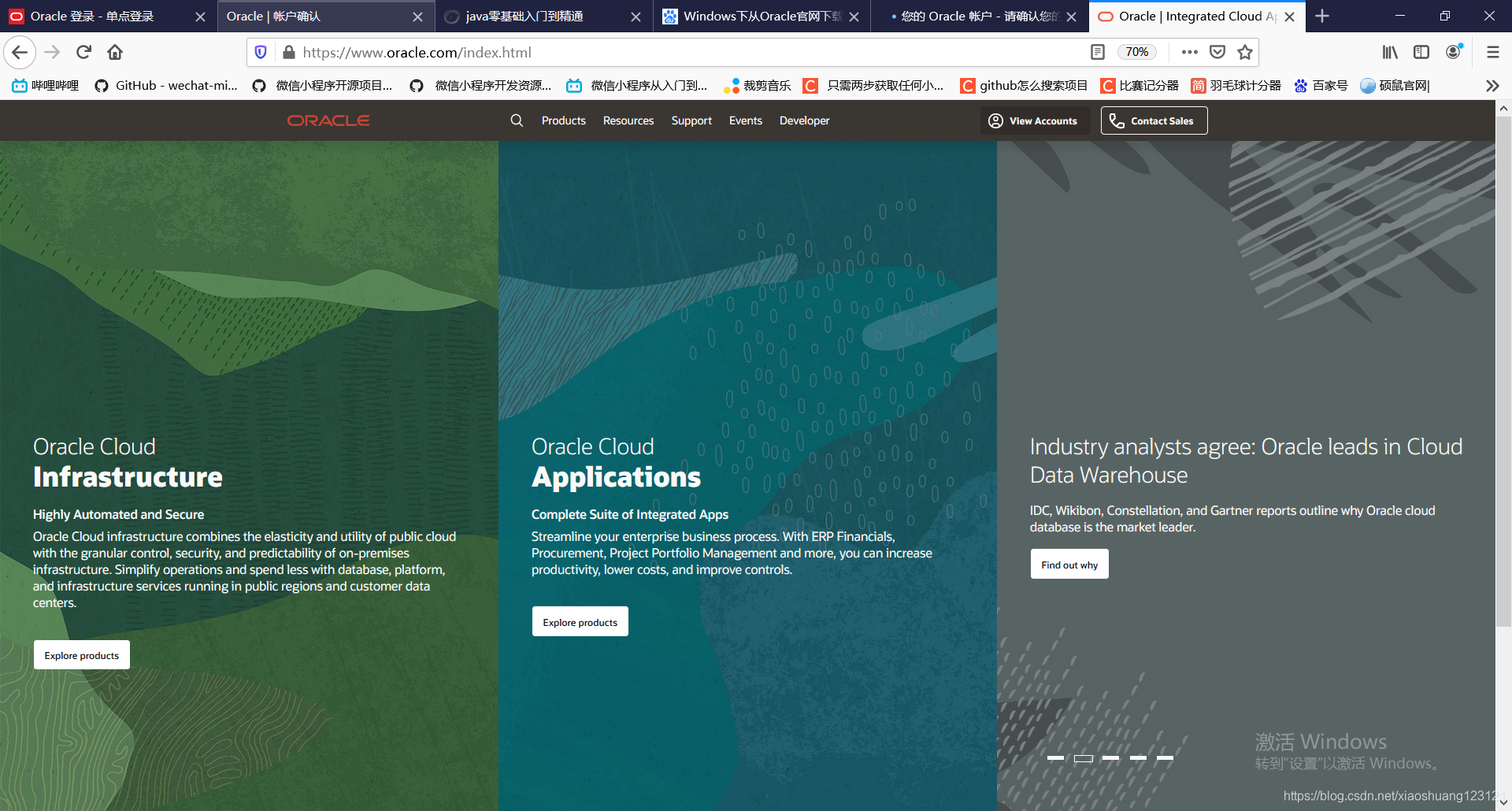Click the browser forward arrow
Image resolution: width=1512 pixels, height=811 pixels.
coord(52,53)
